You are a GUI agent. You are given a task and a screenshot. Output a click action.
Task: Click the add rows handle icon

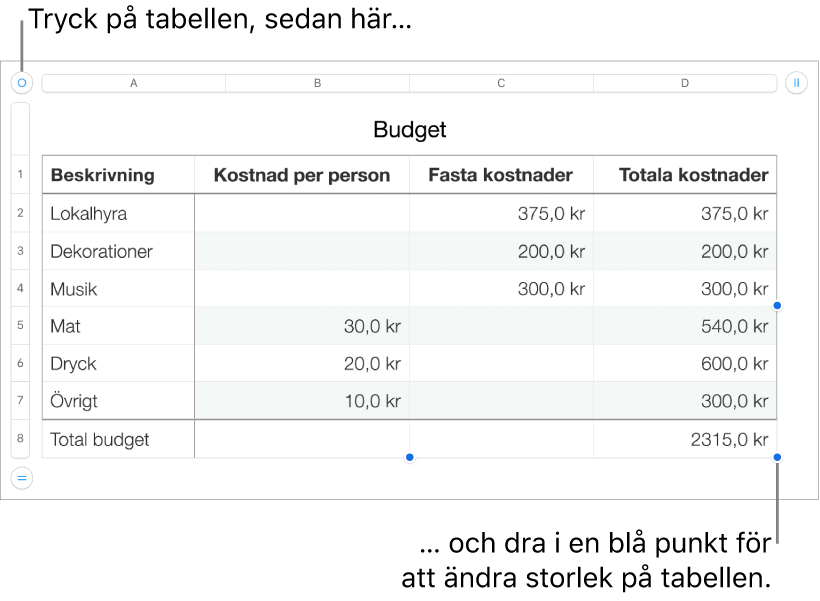[x=22, y=478]
